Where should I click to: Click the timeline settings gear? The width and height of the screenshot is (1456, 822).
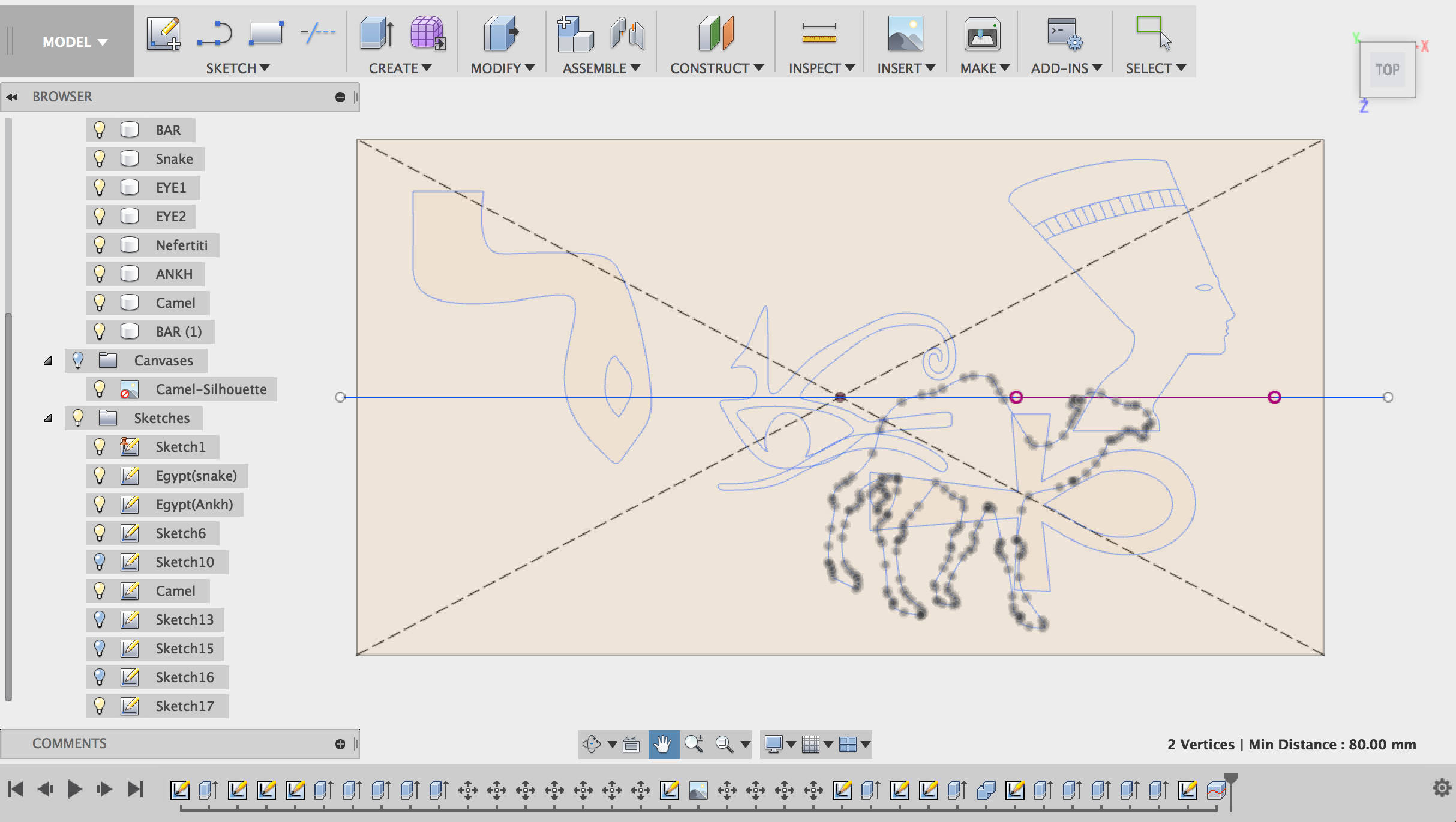click(1442, 789)
